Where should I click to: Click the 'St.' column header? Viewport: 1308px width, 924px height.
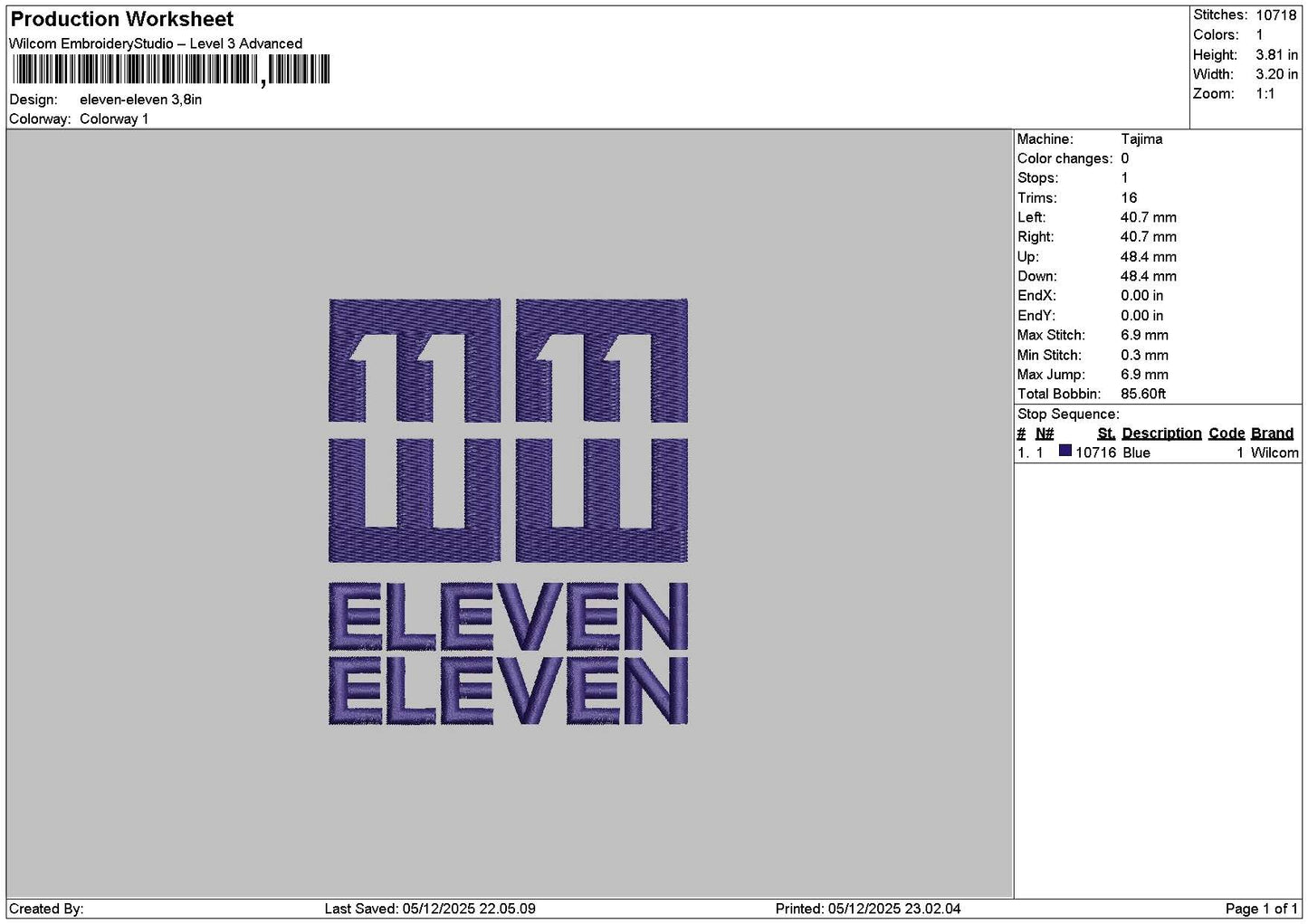coord(1106,433)
